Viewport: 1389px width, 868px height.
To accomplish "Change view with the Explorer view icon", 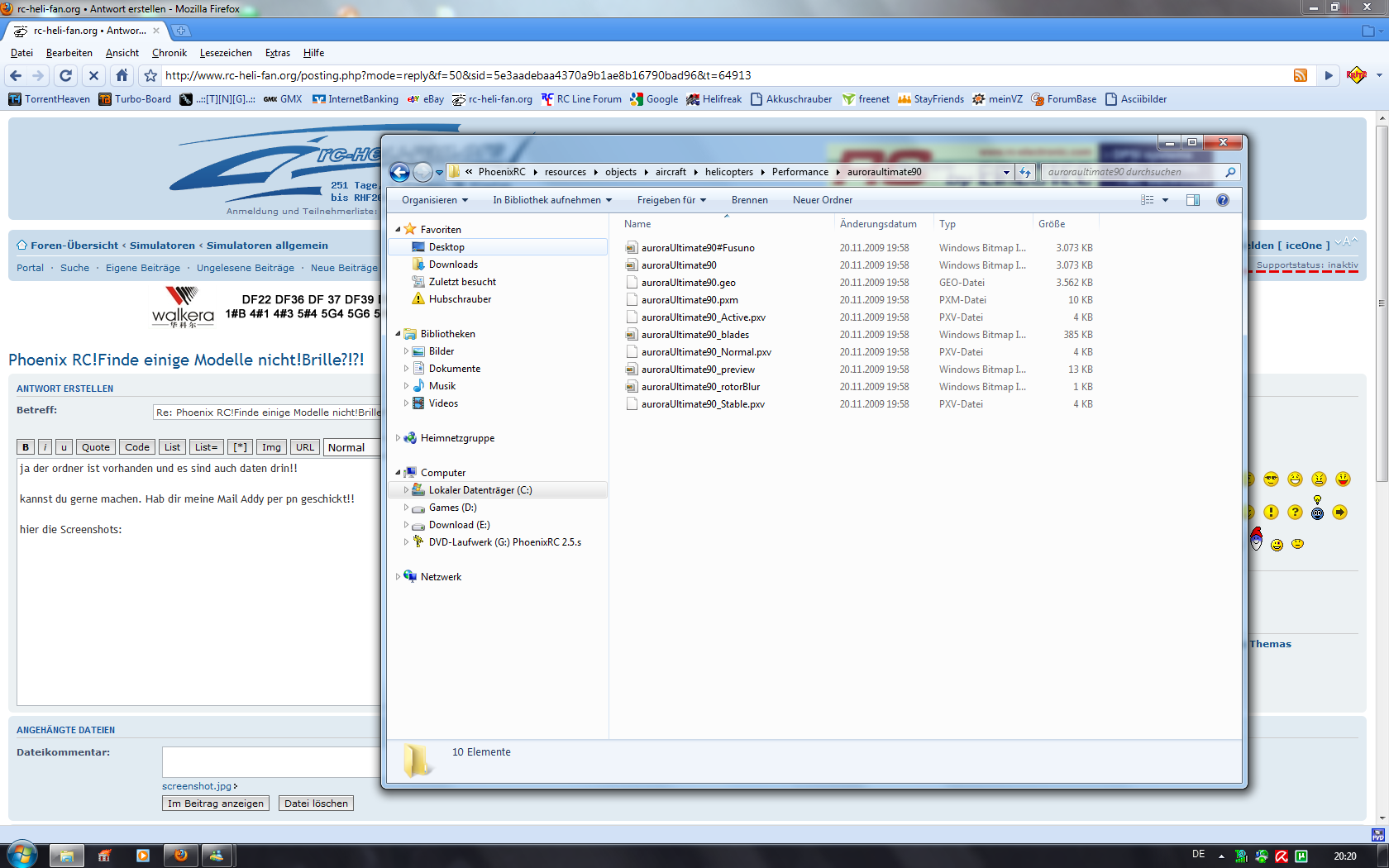I will [1148, 200].
